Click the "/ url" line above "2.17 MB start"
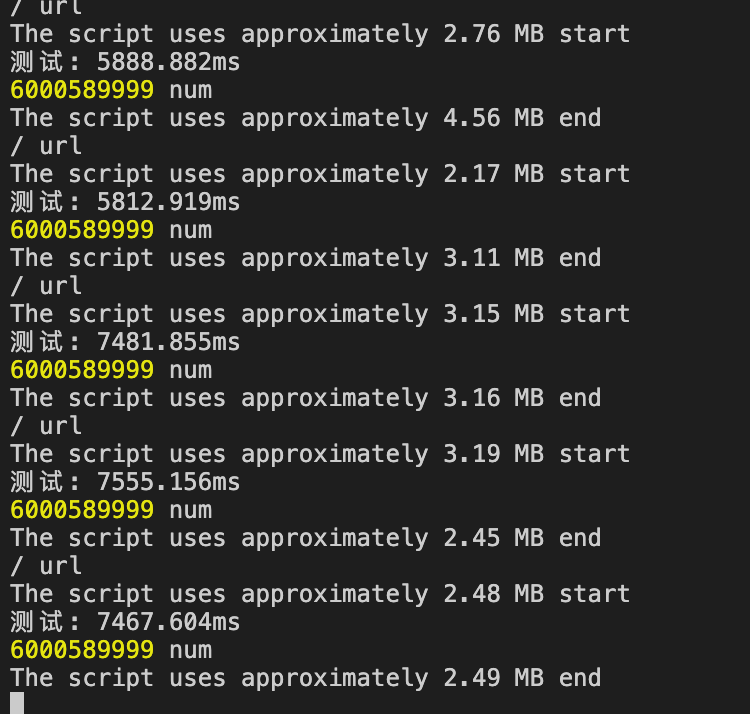Viewport: 750px width, 714px height. (x=46, y=146)
